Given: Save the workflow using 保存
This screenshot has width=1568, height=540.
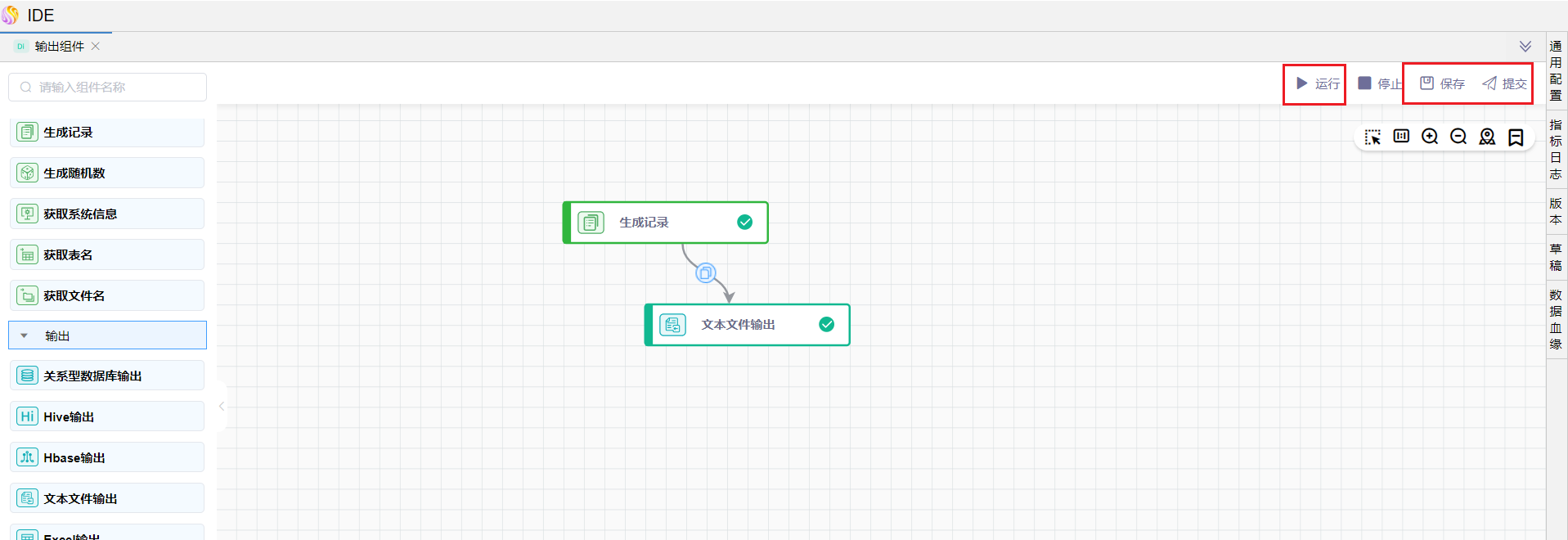Looking at the screenshot, I should pos(1442,83).
